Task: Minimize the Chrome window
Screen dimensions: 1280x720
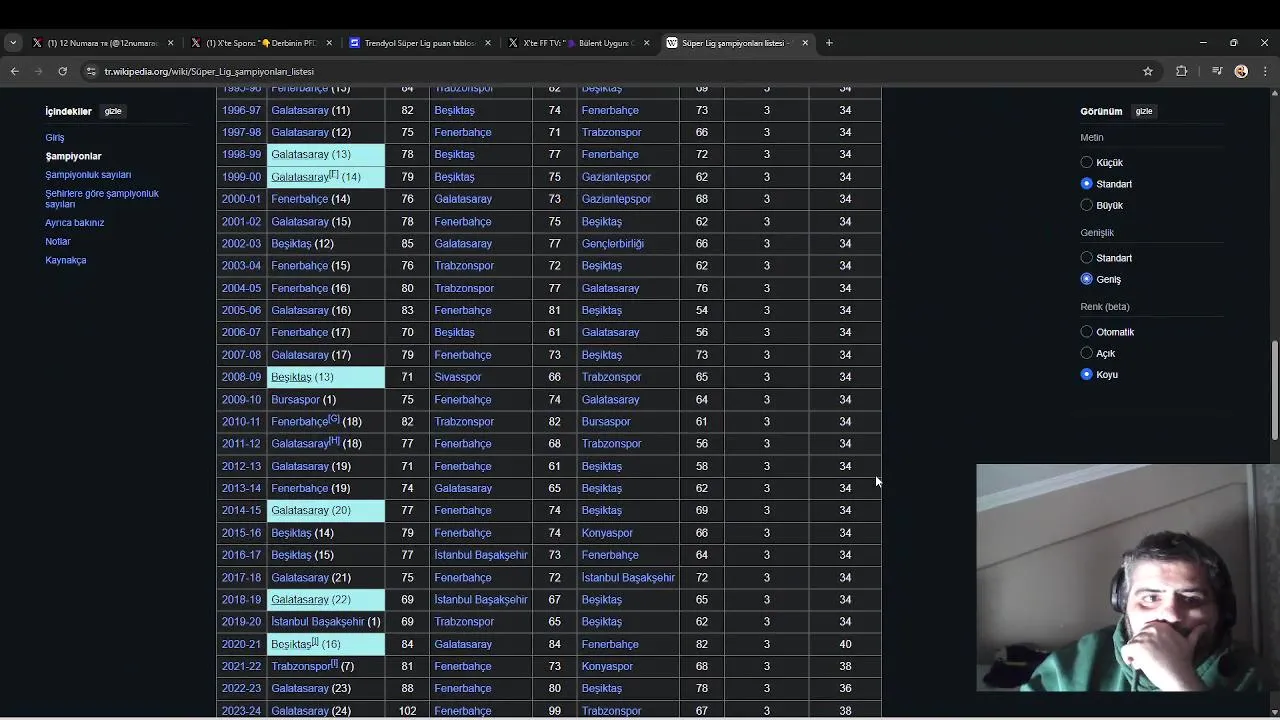Action: 1203,43
